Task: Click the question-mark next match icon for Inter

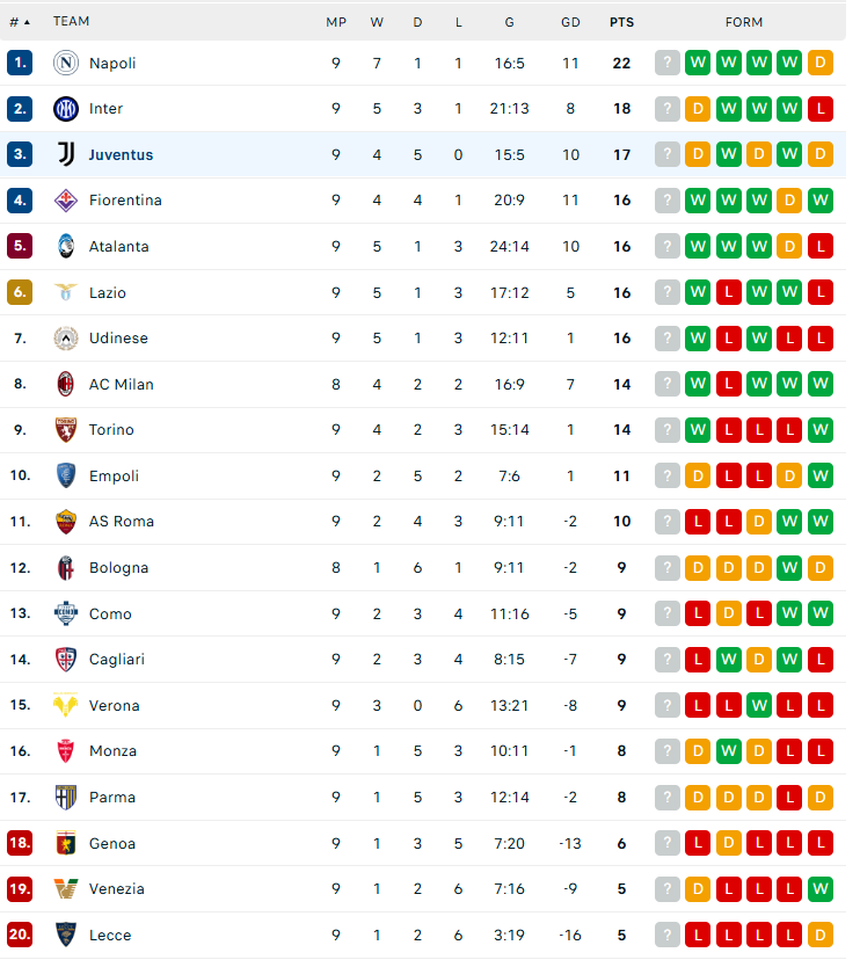Action: [x=667, y=109]
